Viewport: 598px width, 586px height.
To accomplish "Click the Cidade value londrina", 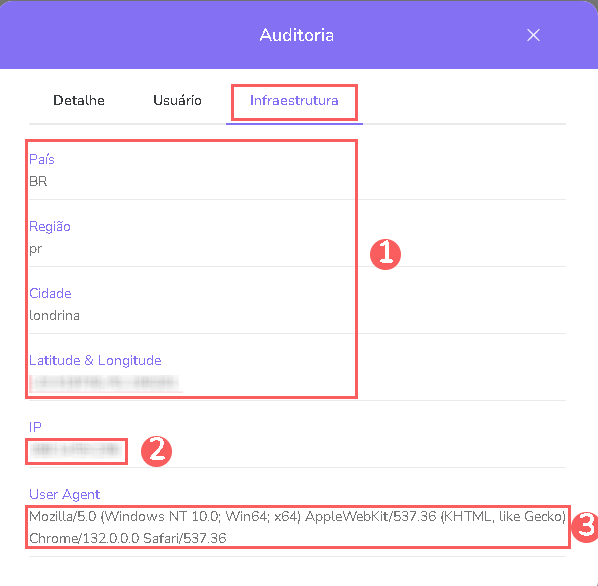I will (55, 315).
